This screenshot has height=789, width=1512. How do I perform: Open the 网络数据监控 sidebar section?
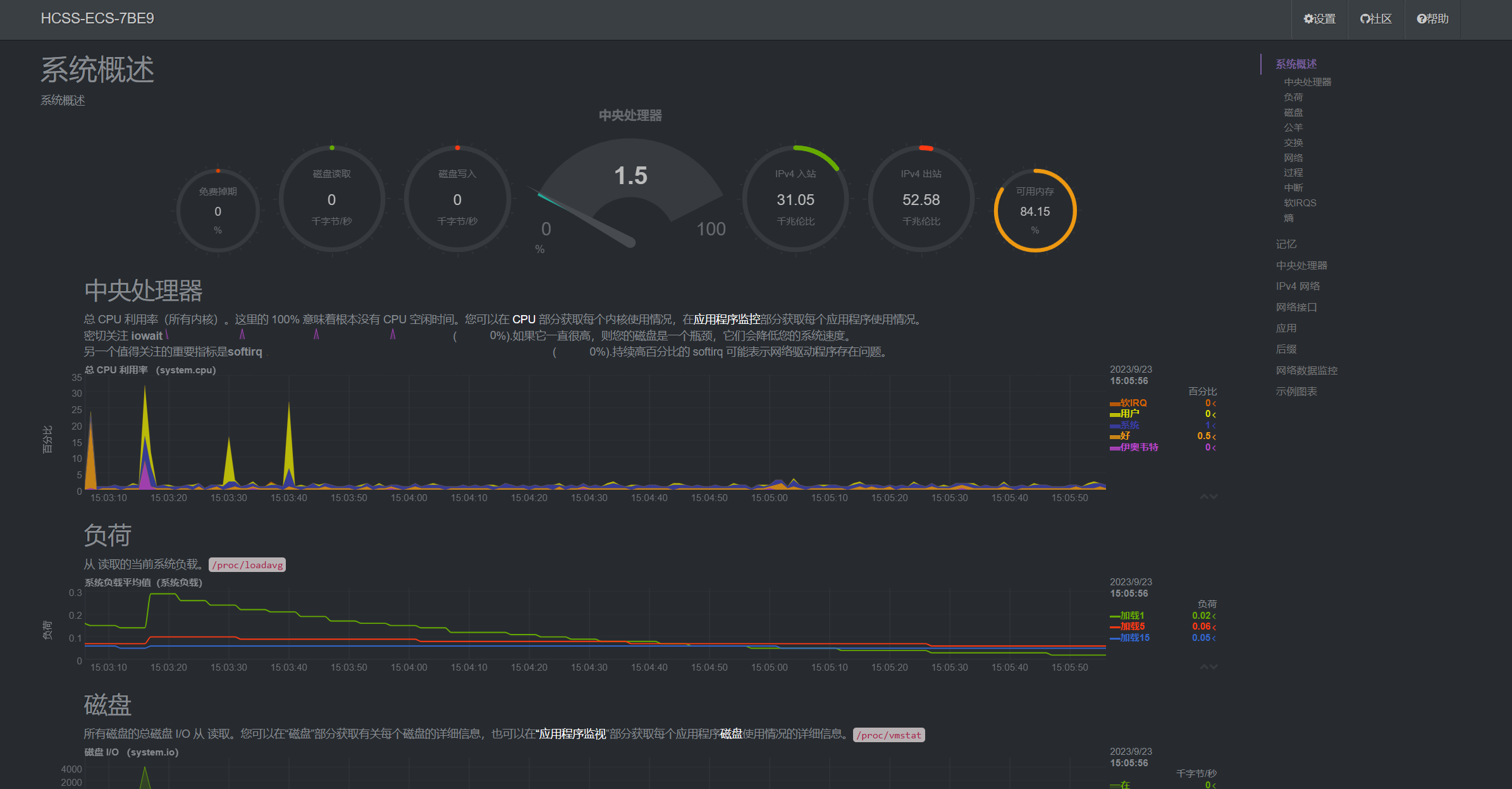1306,370
